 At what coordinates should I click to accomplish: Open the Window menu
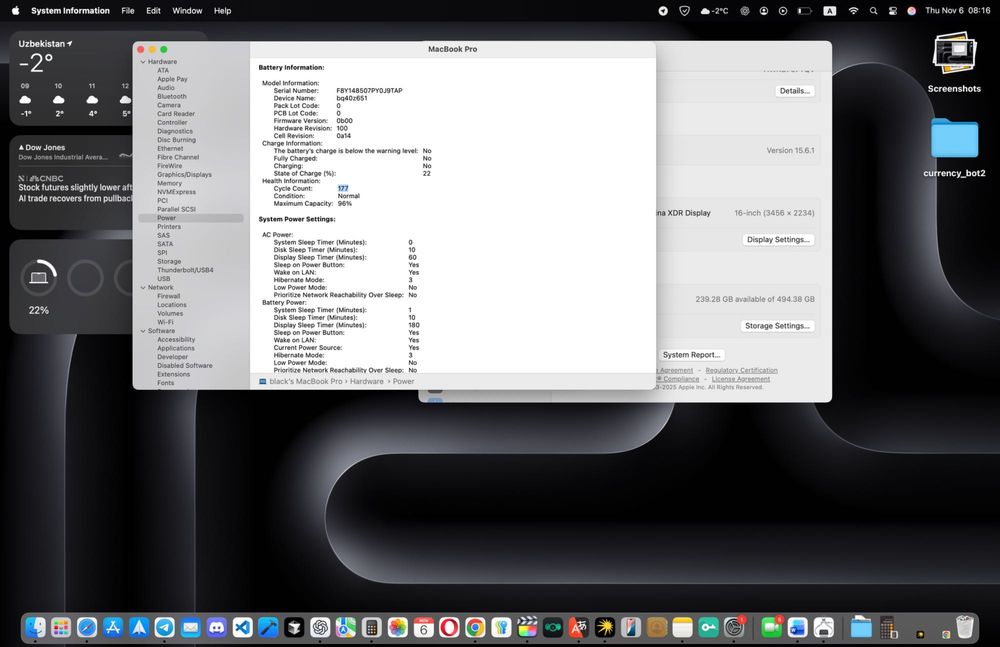[x=187, y=11]
